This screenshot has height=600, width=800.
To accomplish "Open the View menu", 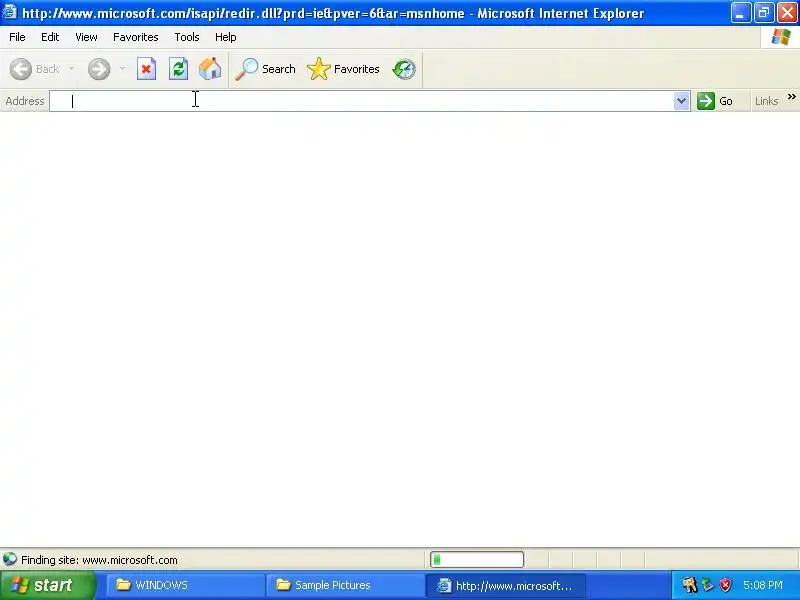I will click(x=86, y=37).
